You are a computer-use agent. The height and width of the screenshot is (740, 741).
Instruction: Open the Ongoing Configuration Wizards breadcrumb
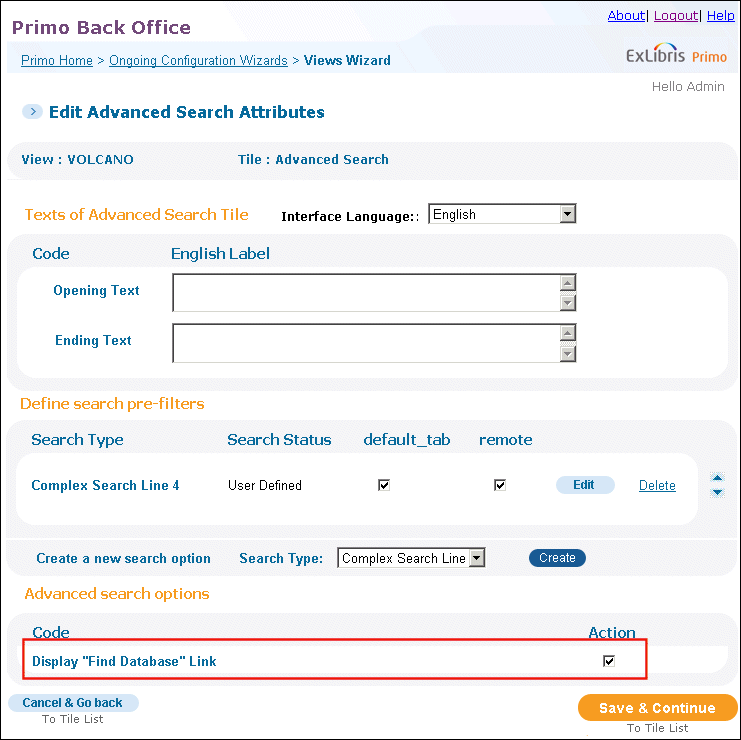[198, 60]
